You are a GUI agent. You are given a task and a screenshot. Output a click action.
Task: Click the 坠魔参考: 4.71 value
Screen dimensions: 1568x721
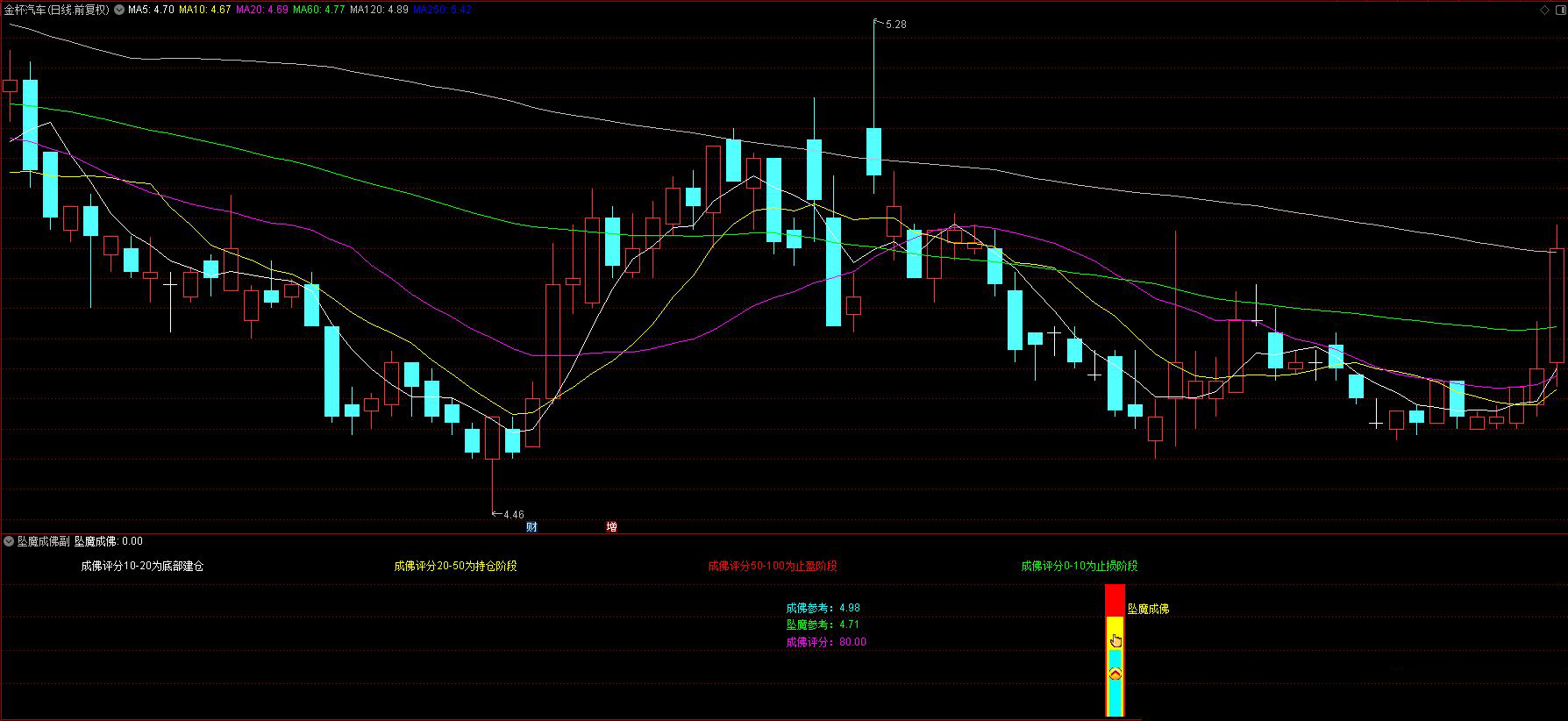(x=823, y=625)
